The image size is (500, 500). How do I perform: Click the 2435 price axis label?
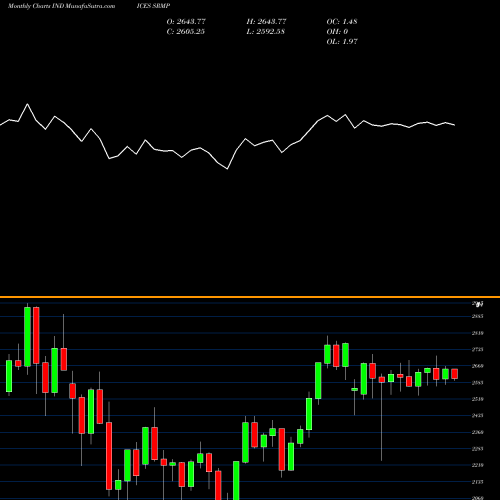coord(478,415)
